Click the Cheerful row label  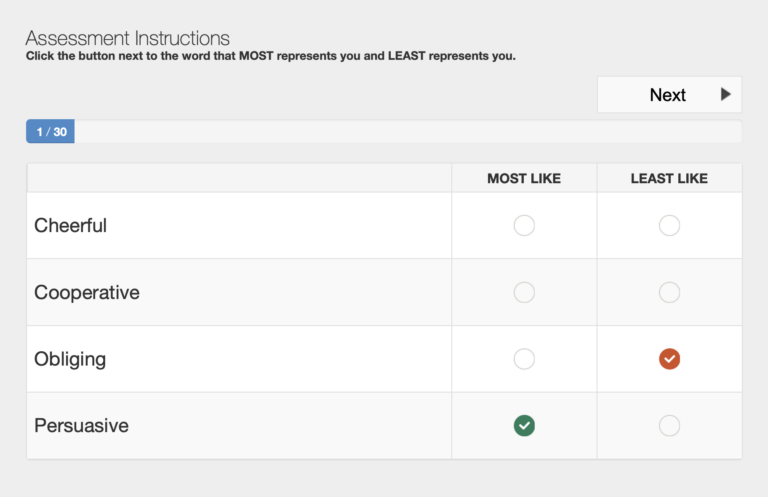pyautogui.click(x=71, y=226)
